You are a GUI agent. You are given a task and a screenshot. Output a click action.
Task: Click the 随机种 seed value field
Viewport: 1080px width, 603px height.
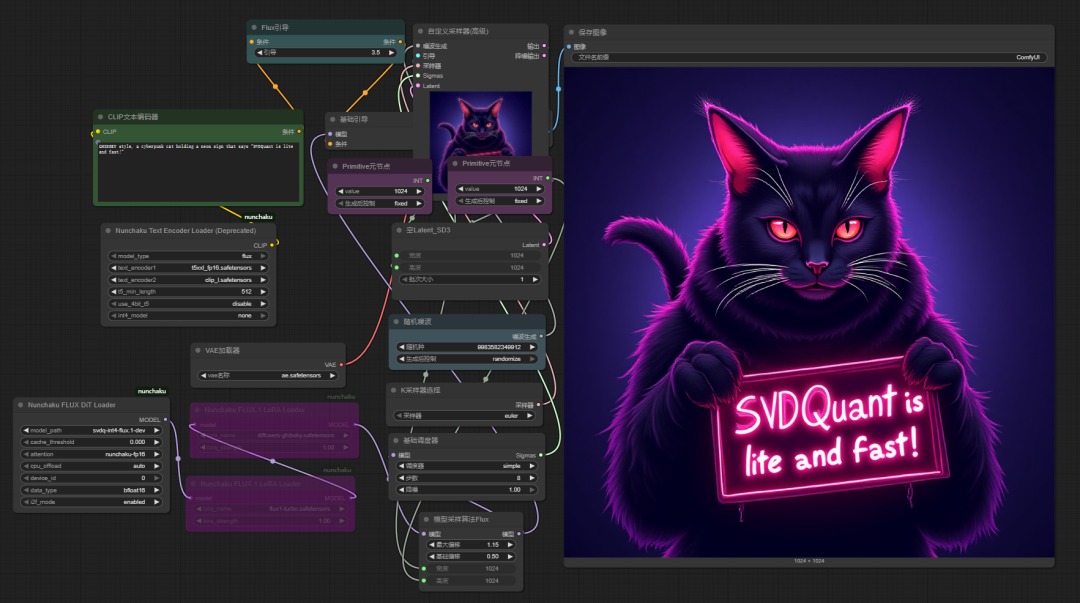pos(468,347)
